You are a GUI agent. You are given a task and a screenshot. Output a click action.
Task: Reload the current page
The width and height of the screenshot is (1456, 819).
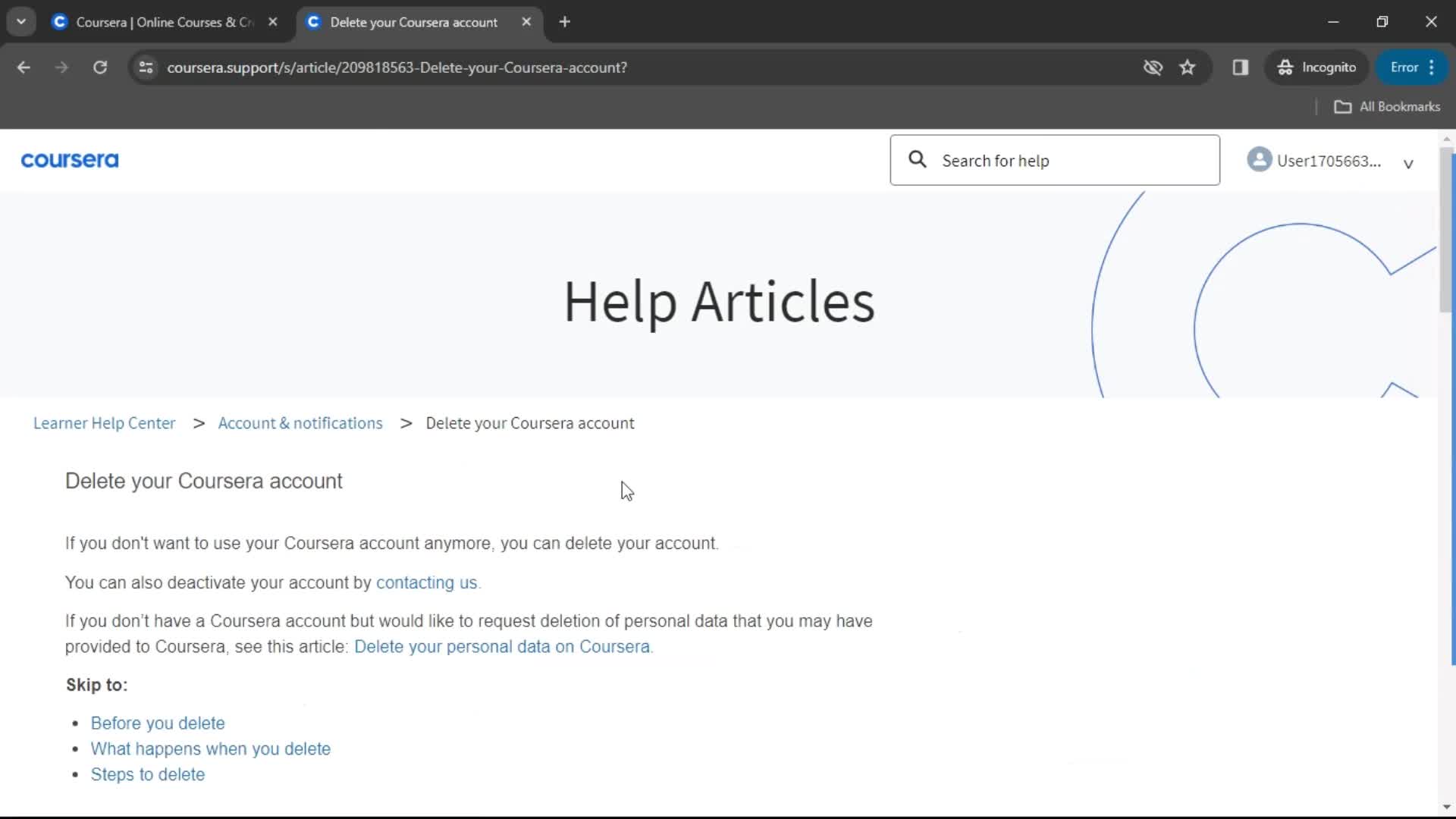[x=100, y=67]
